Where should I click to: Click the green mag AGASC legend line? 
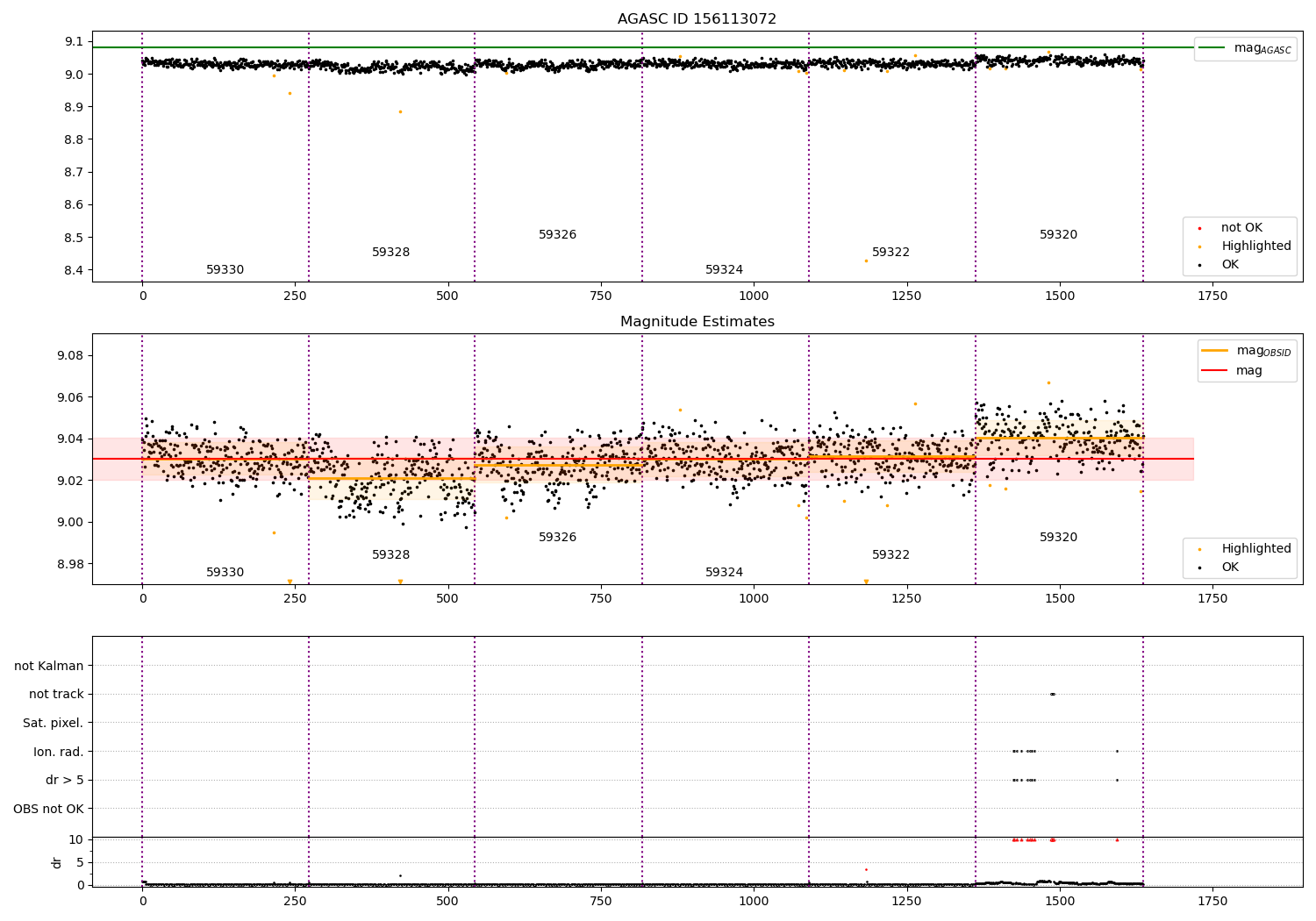point(1212,48)
